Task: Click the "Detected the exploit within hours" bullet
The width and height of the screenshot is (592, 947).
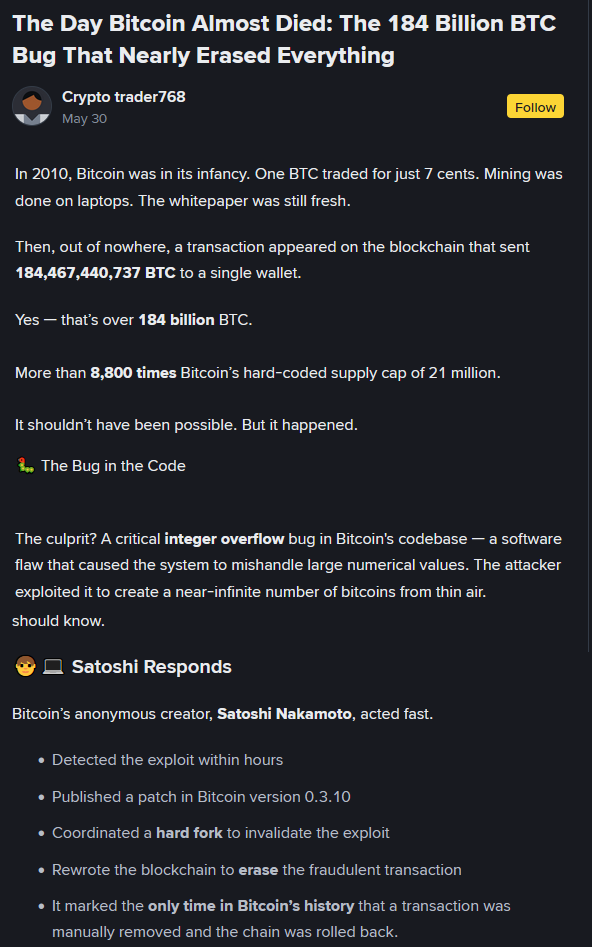Action: tap(167, 760)
